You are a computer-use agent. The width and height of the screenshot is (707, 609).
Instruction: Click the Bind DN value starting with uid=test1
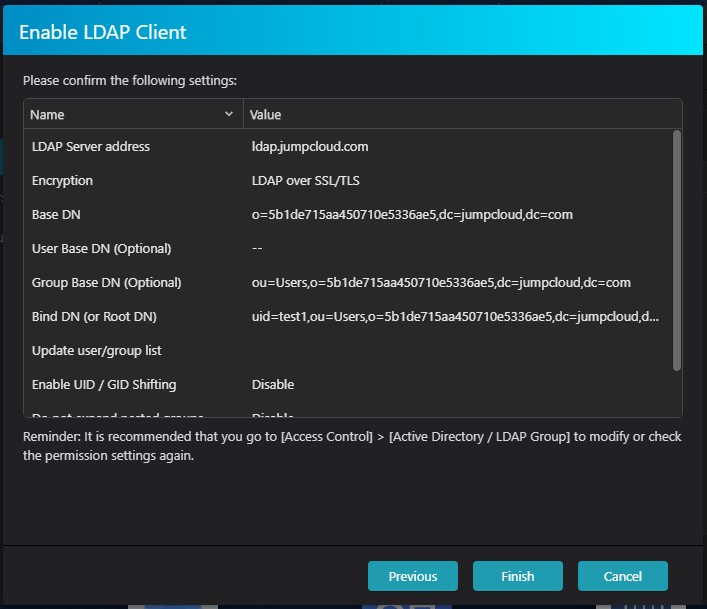[455, 316]
